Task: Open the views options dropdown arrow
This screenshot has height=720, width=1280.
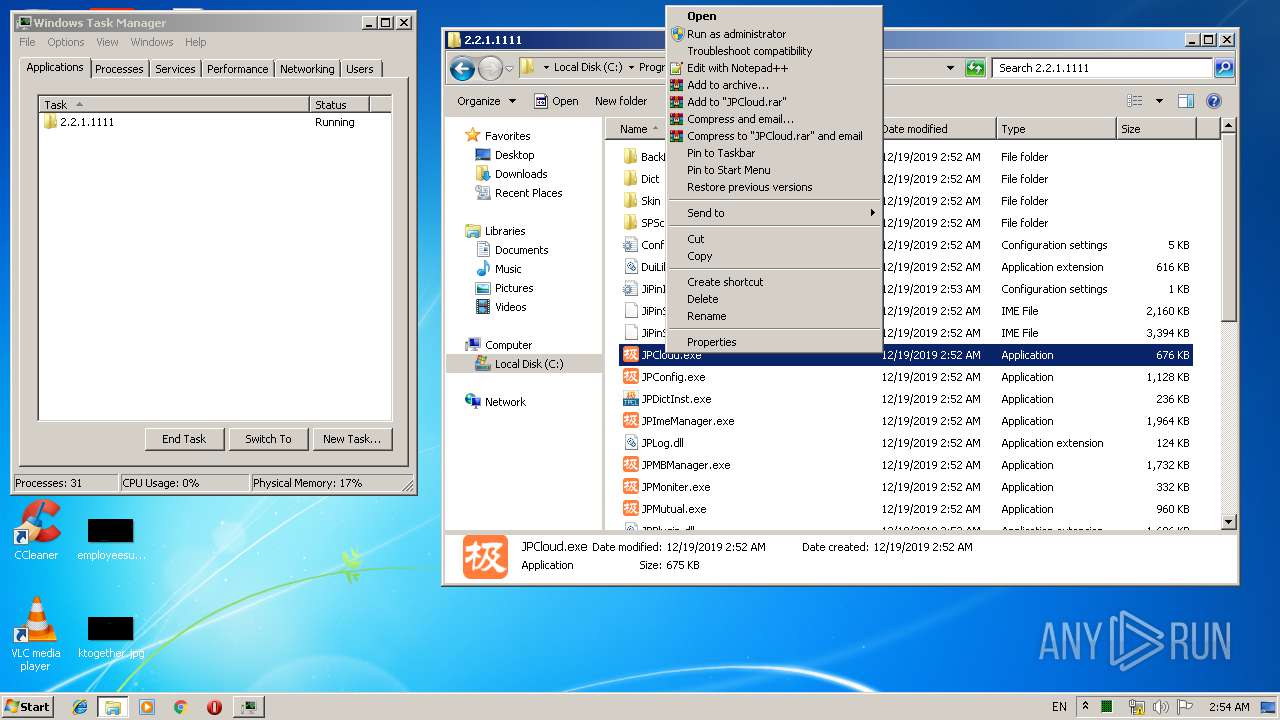Action: coord(1159,101)
